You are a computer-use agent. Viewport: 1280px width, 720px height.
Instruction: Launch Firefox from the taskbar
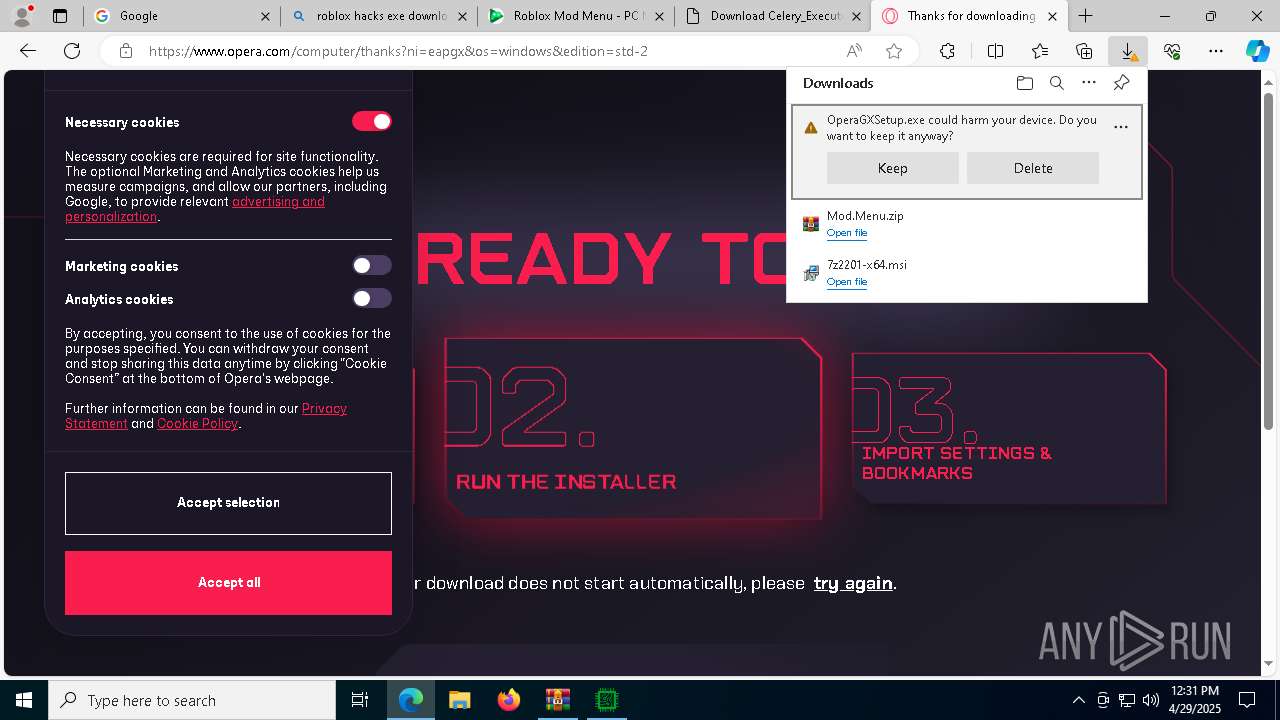point(508,700)
